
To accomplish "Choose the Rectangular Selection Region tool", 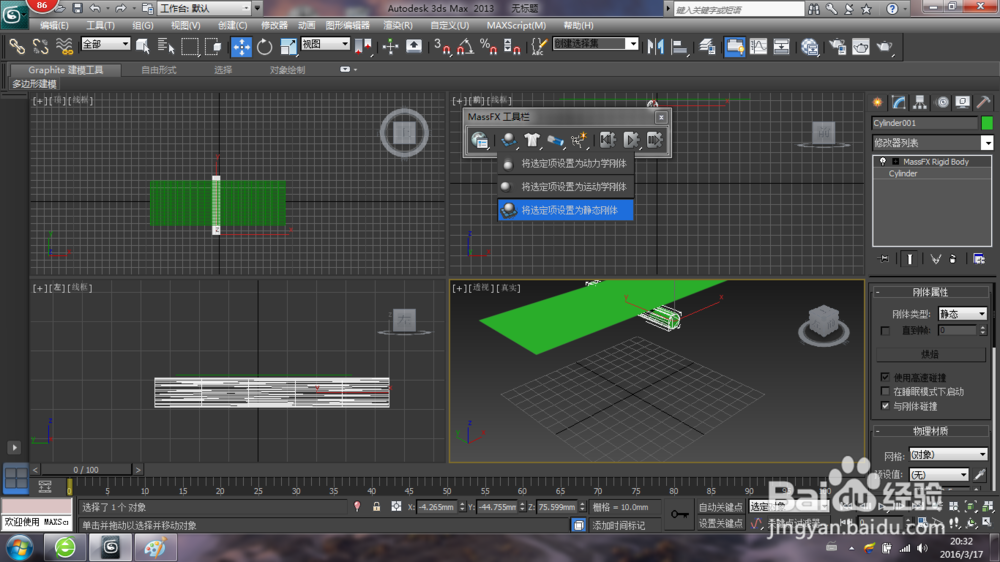I will (190, 47).
